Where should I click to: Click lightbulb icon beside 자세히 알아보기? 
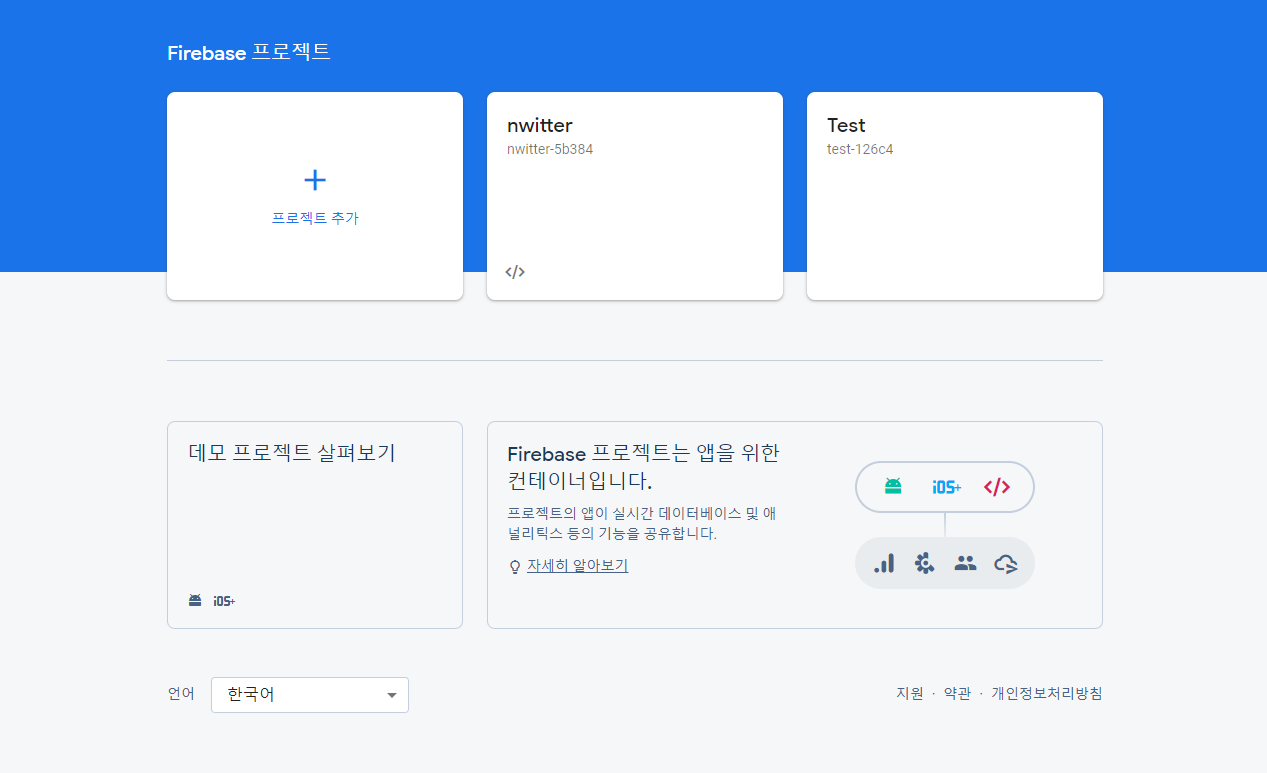(515, 567)
